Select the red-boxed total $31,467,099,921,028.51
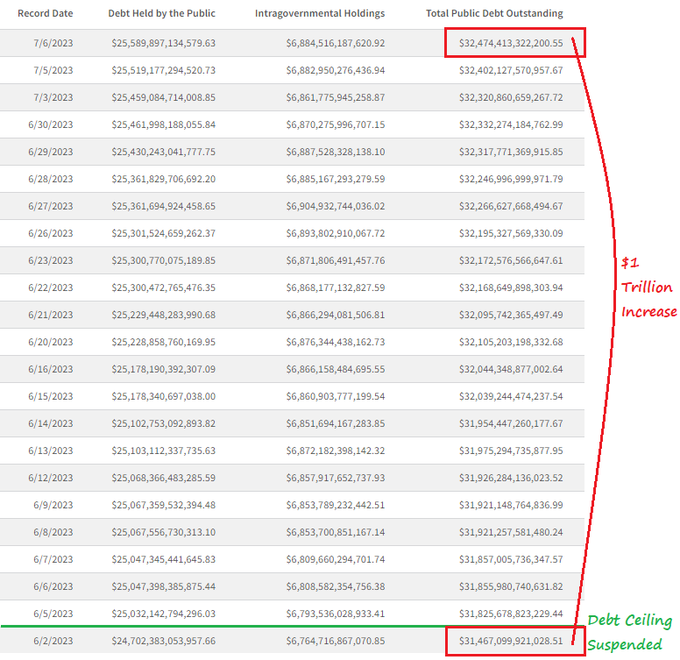The width and height of the screenshot is (680, 660). tap(512, 640)
